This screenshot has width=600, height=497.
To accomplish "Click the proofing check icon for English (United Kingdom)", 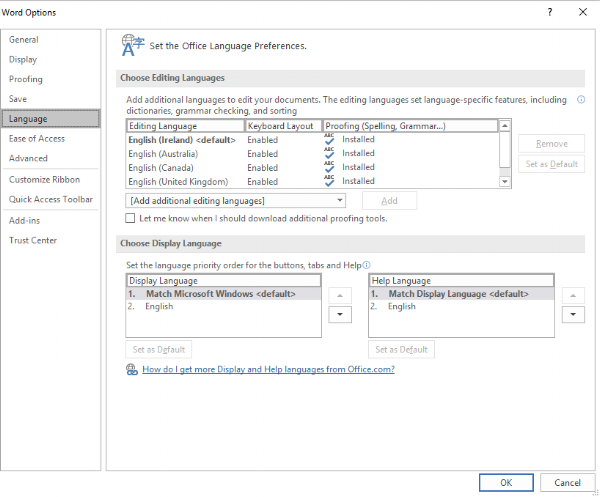I will (x=329, y=181).
